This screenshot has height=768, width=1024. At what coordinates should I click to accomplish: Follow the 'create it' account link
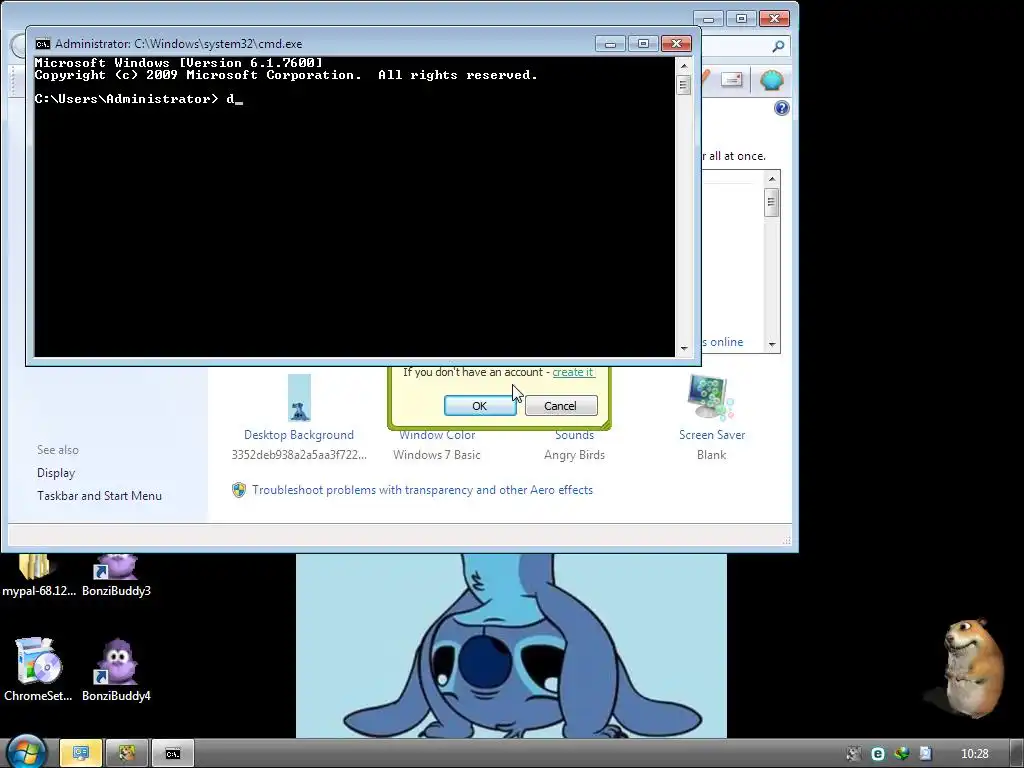(573, 372)
